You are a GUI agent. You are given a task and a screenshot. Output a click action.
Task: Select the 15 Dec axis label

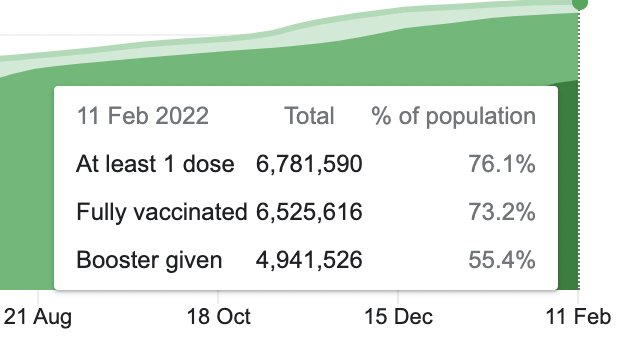pyautogui.click(x=398, y=317)
